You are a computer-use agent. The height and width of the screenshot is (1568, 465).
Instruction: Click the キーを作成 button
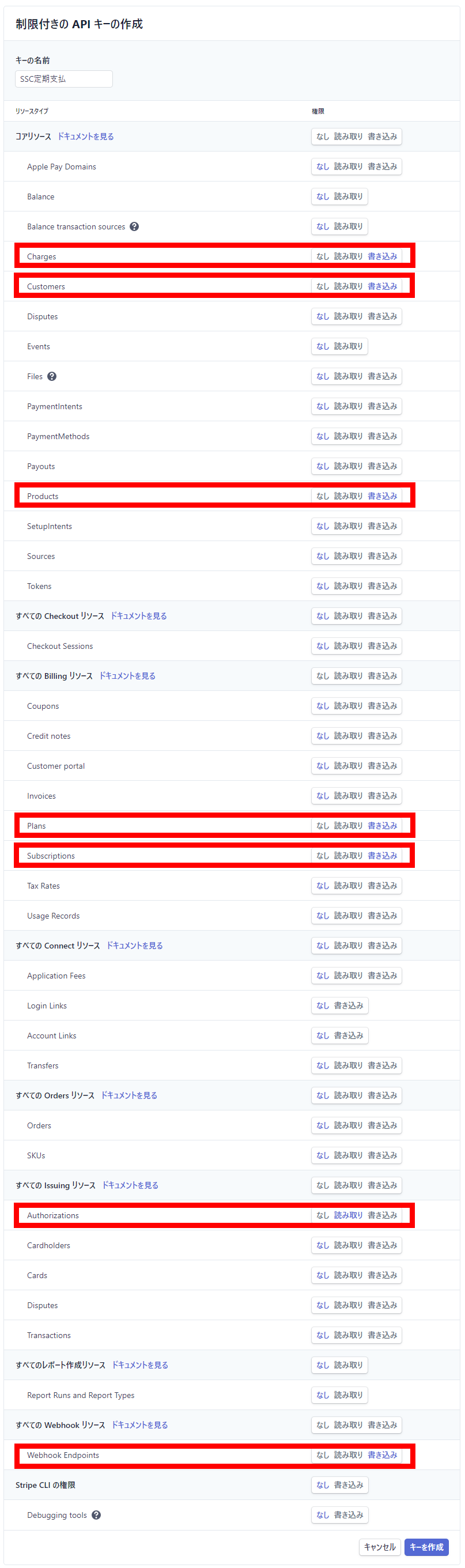[426, 1546]
